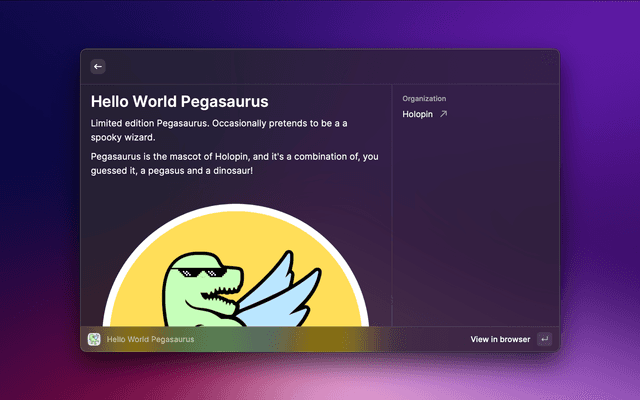Click the small badge icon in bottom bar

pos(94,339)
